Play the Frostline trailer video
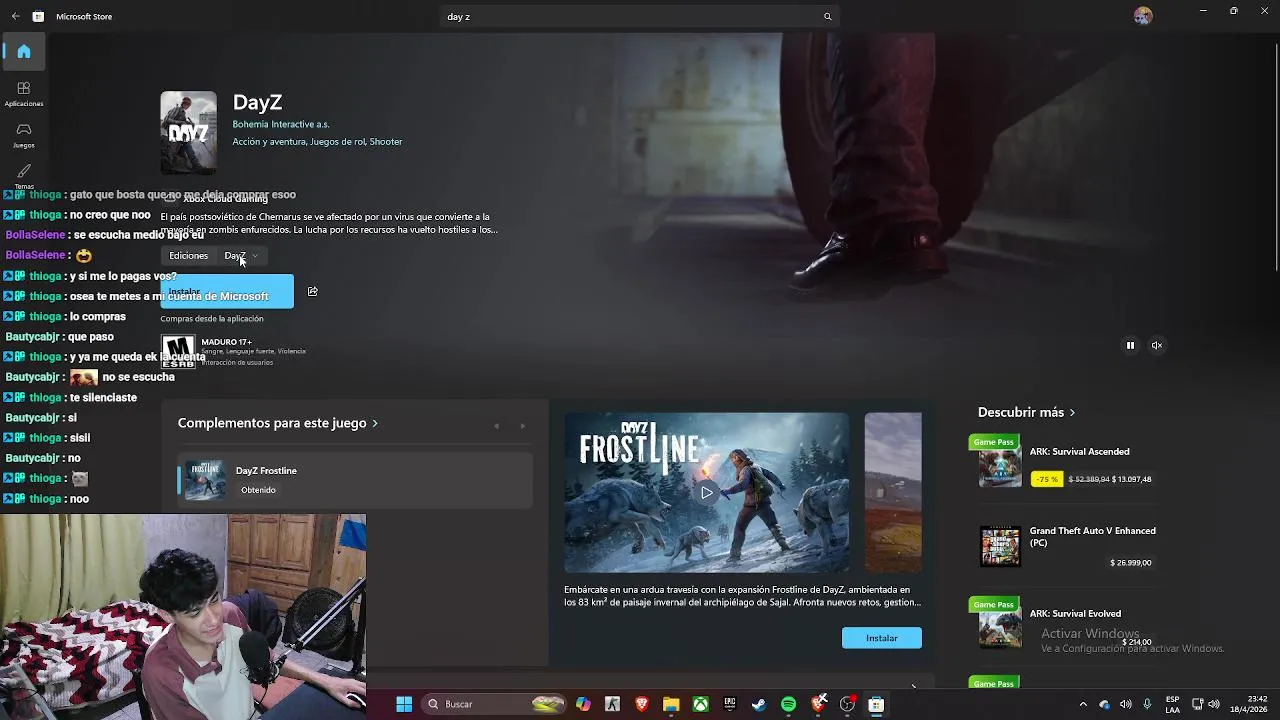1280x720 pixels. click(x=706, y=492)
